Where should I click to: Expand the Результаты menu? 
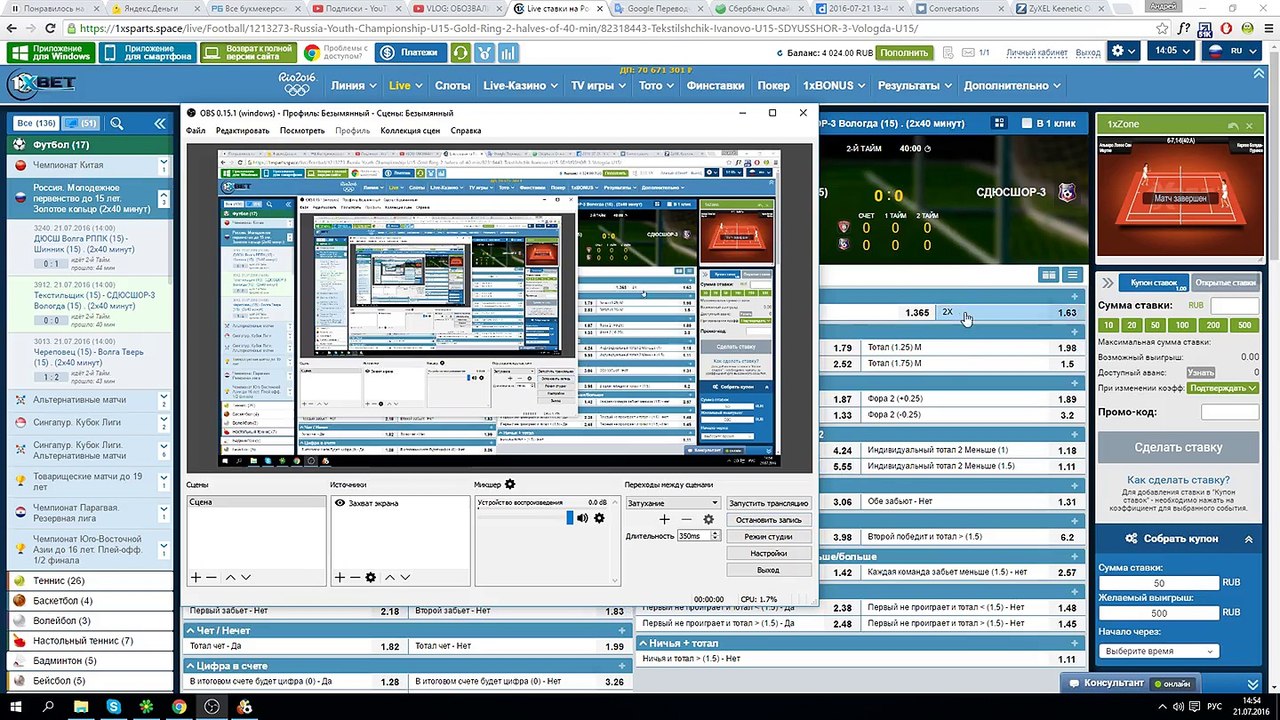pyautogui.click(x=915, y=86)
